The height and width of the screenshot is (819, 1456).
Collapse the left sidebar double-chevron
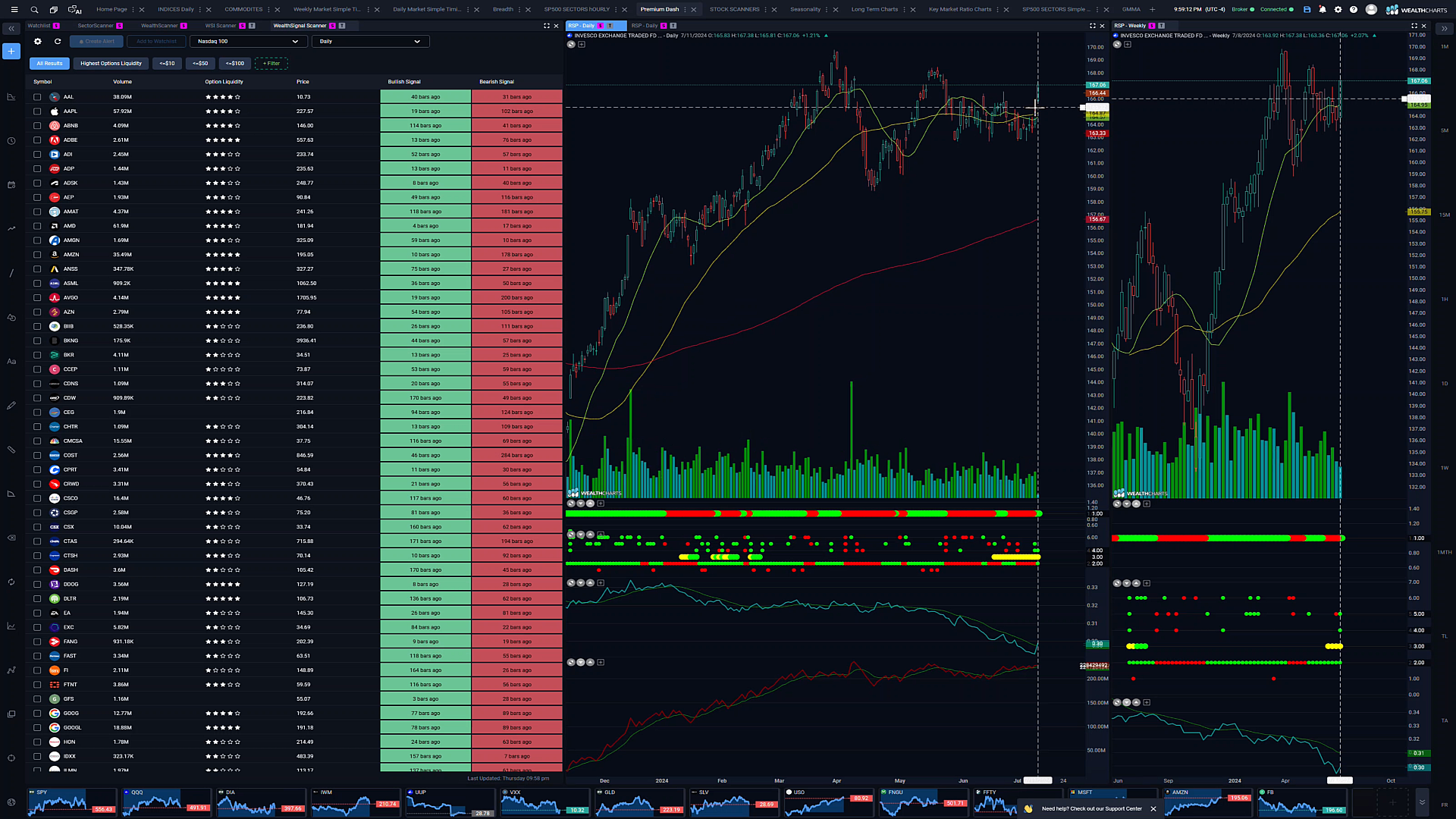coord(11,29)
